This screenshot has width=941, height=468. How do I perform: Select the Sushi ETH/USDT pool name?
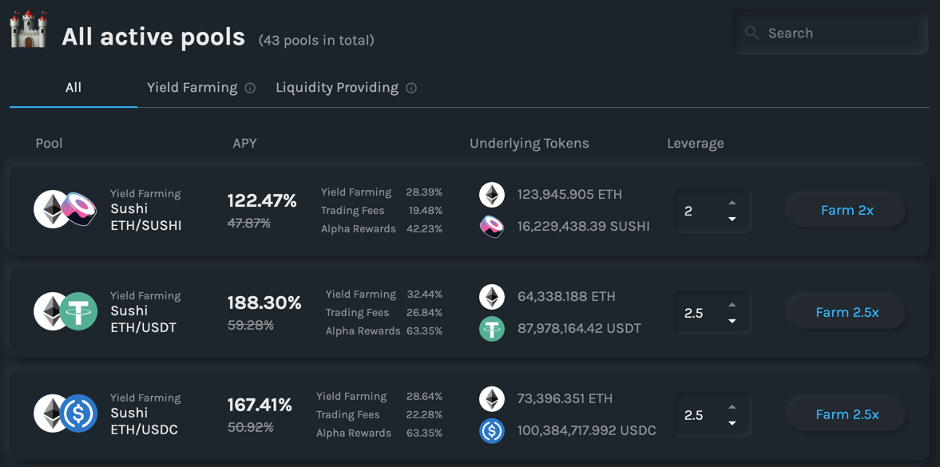click(143, 319)
